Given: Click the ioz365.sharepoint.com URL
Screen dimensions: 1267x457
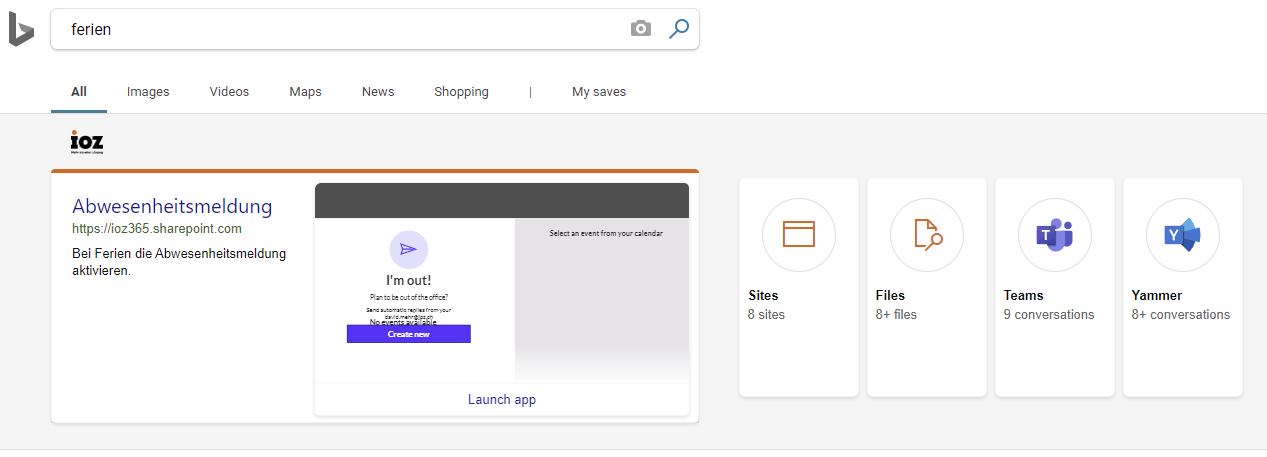Looking at the screenshot, I should click(157, 228).
